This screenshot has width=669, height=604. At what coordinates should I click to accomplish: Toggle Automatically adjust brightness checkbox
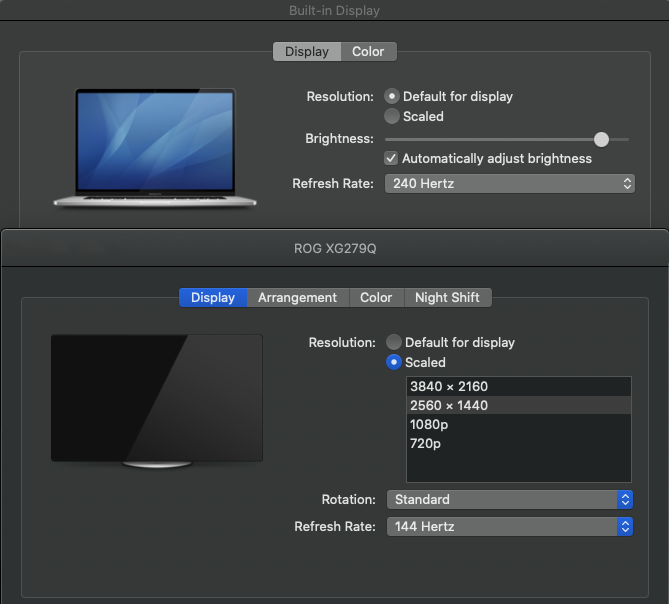point(393,159)
